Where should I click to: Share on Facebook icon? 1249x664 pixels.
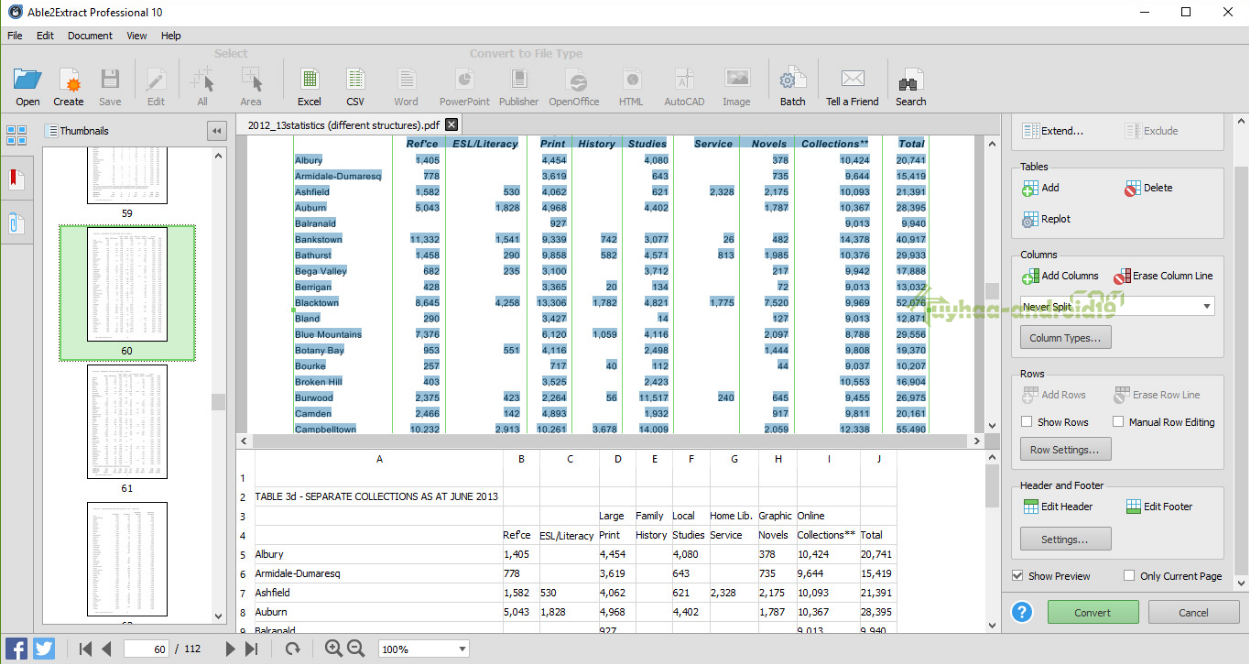[17, 648]
